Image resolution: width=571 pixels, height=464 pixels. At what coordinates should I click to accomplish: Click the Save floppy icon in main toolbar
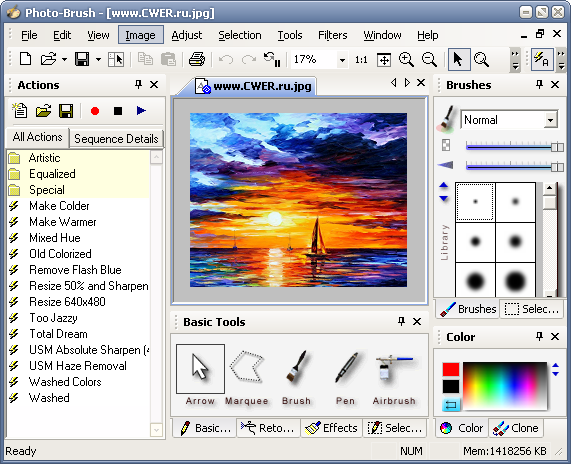pos(82,59)
